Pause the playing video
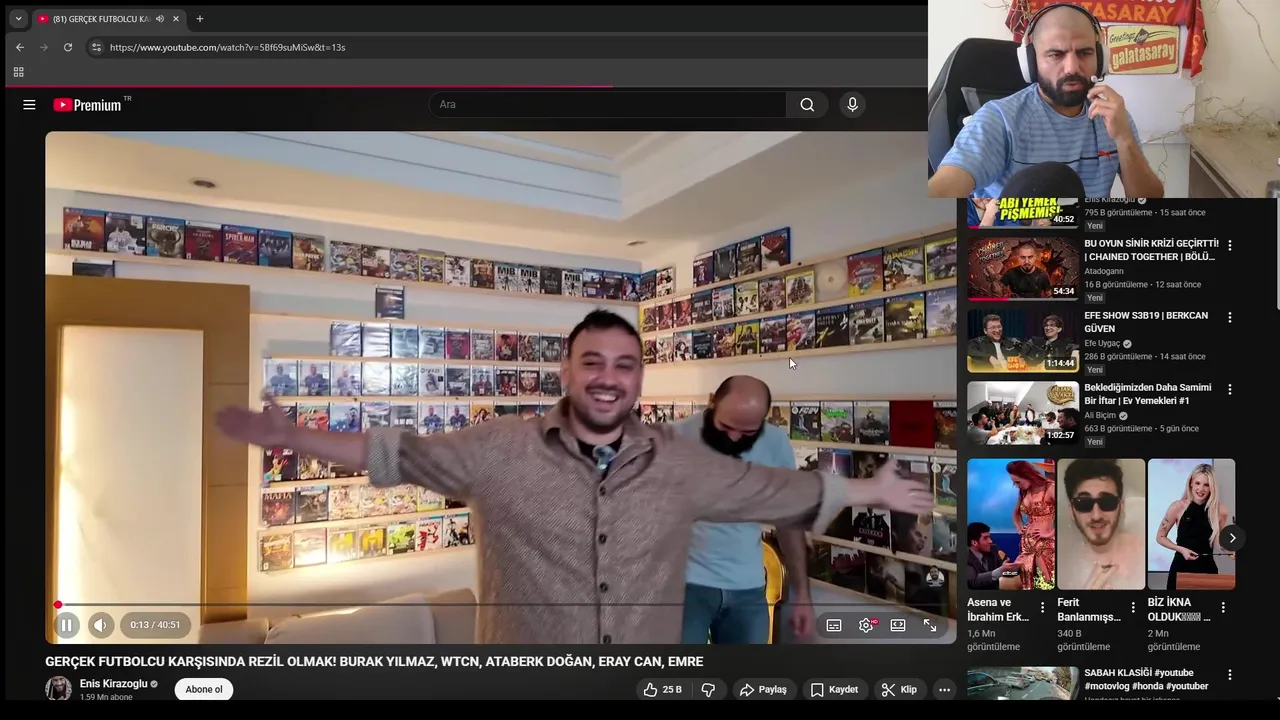 [66, 625]
